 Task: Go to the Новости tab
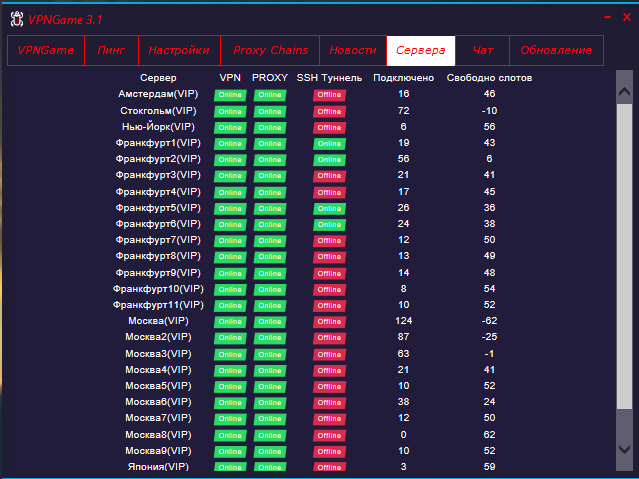tap(353, 50)
